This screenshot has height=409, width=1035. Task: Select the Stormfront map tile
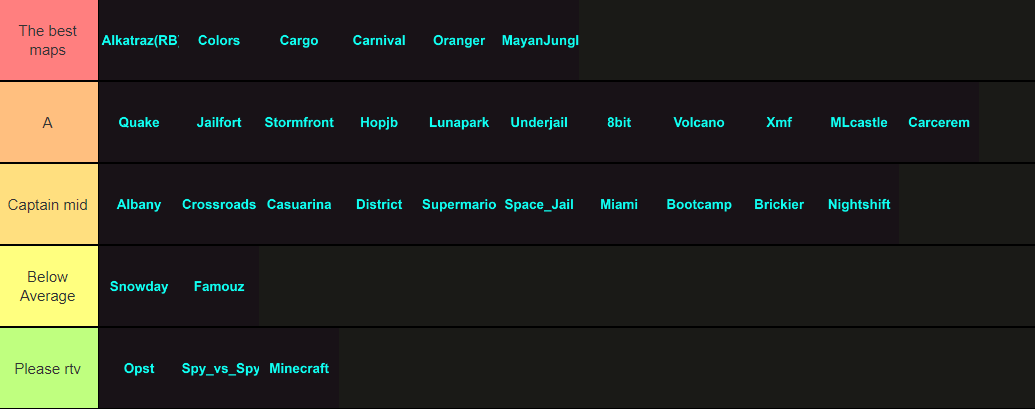pyautogui.click(x=299, y=123)
